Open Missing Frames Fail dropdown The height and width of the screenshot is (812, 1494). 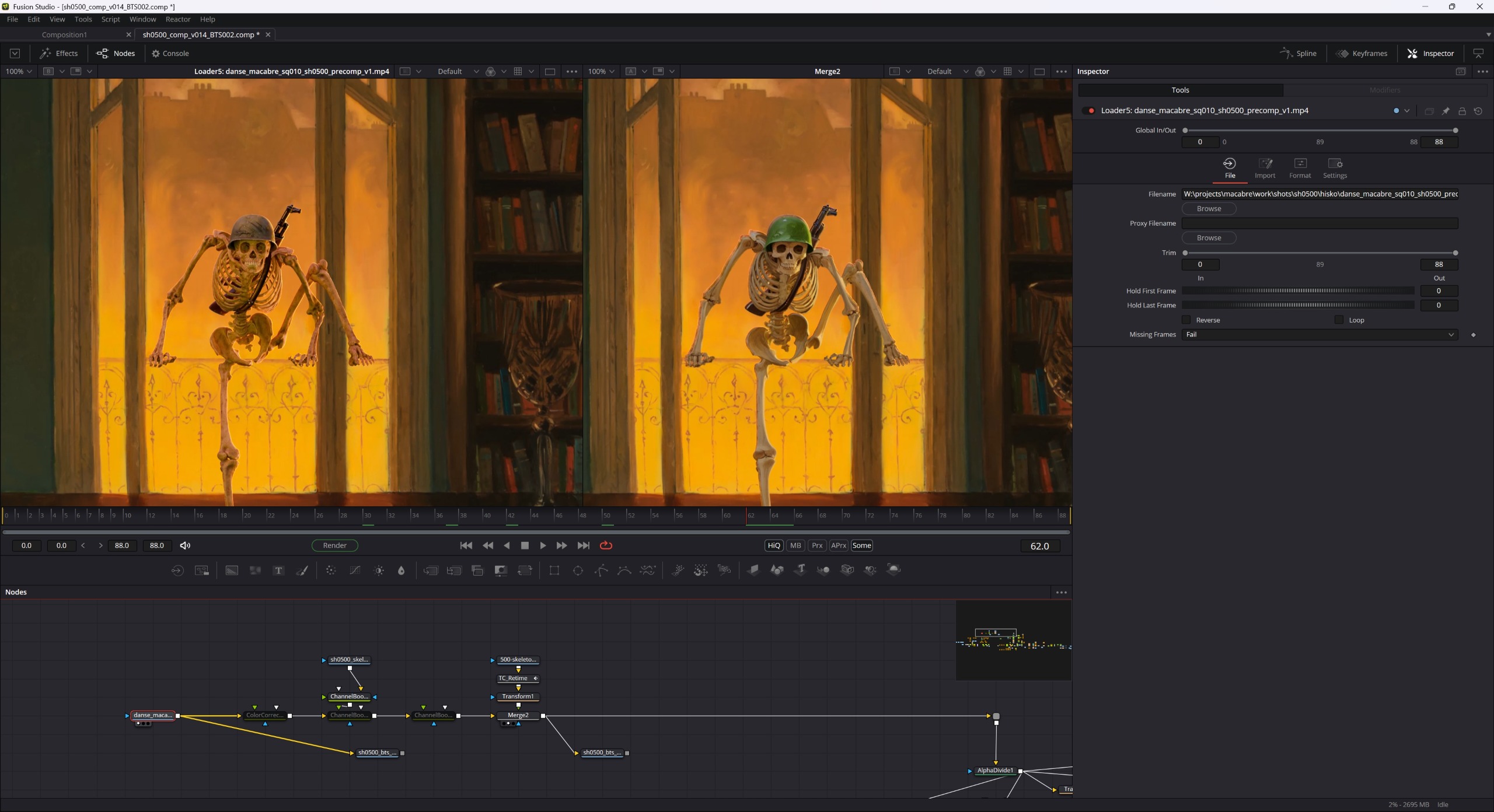pos(1320,335)
